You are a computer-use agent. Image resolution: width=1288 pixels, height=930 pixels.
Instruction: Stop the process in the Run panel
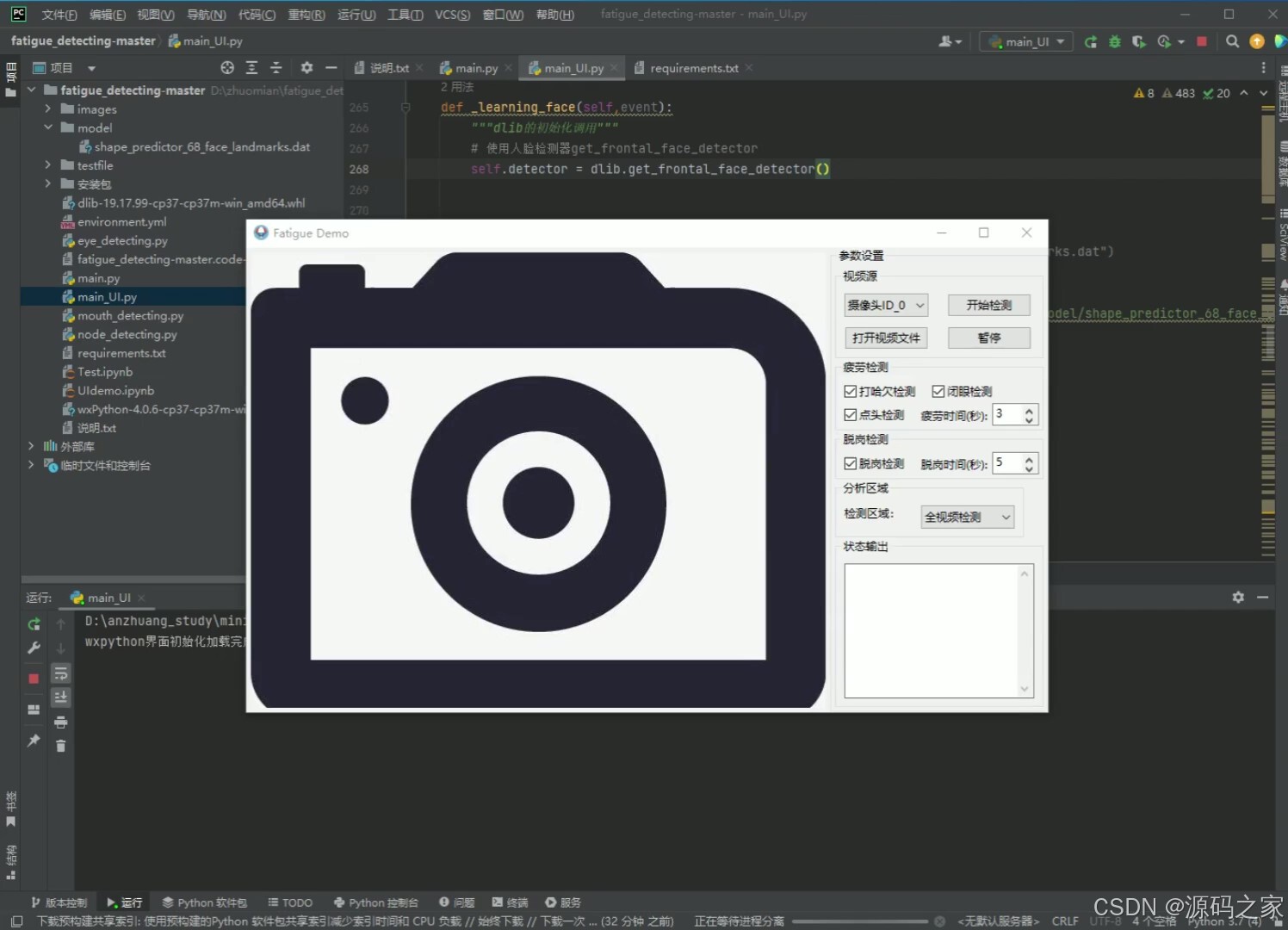pos(34,679)
